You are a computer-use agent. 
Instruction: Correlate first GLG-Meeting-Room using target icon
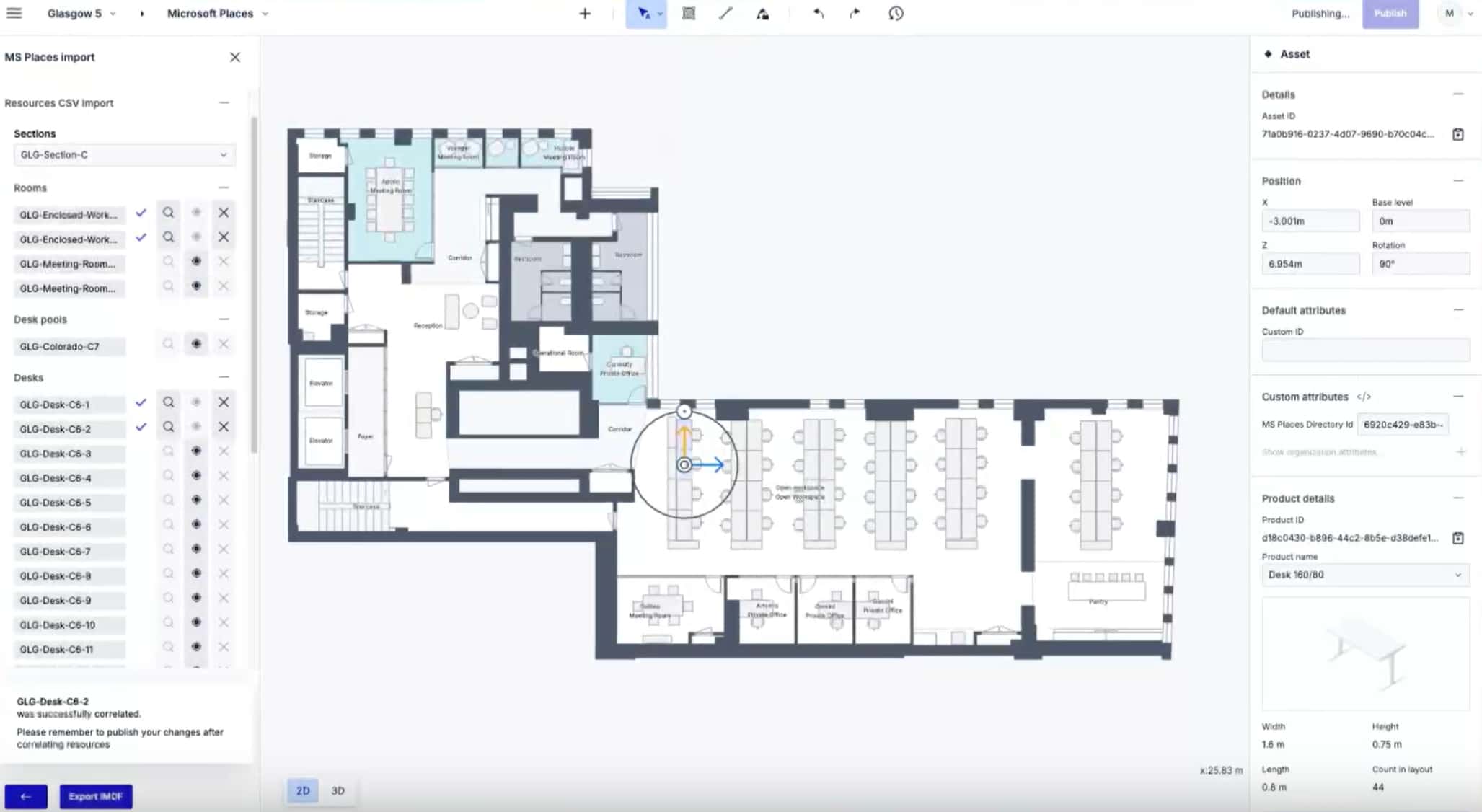(196, 262)
